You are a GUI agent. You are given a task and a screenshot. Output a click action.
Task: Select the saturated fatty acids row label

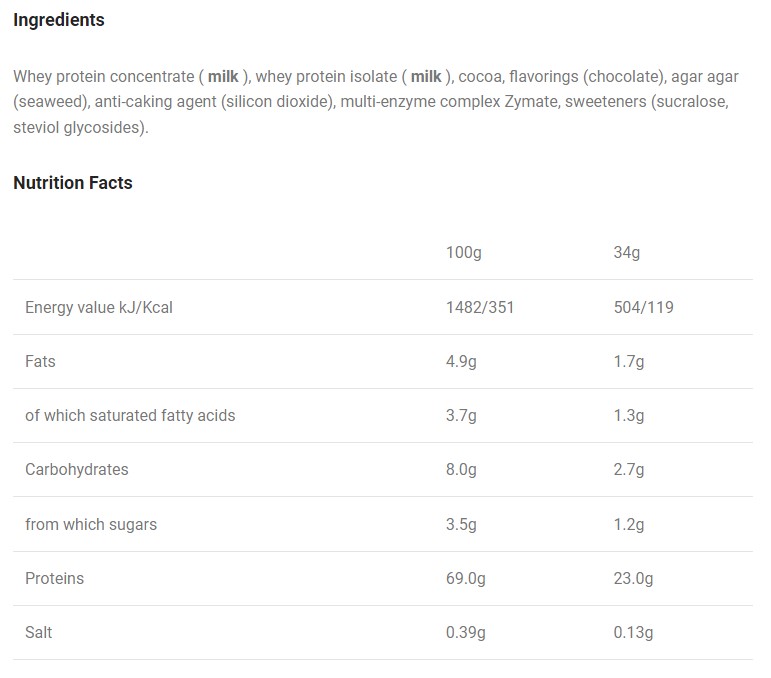click(130, 415)
